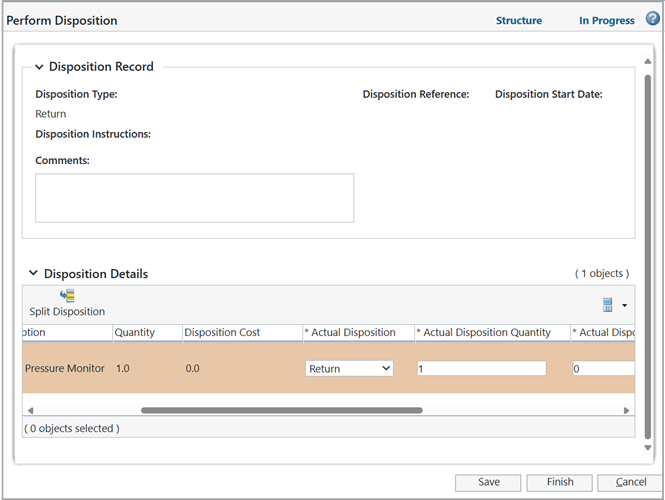Click the vertical scrollbar thumb
The image size is (665, 500).
pyautogui.click(x=648, y=257)
